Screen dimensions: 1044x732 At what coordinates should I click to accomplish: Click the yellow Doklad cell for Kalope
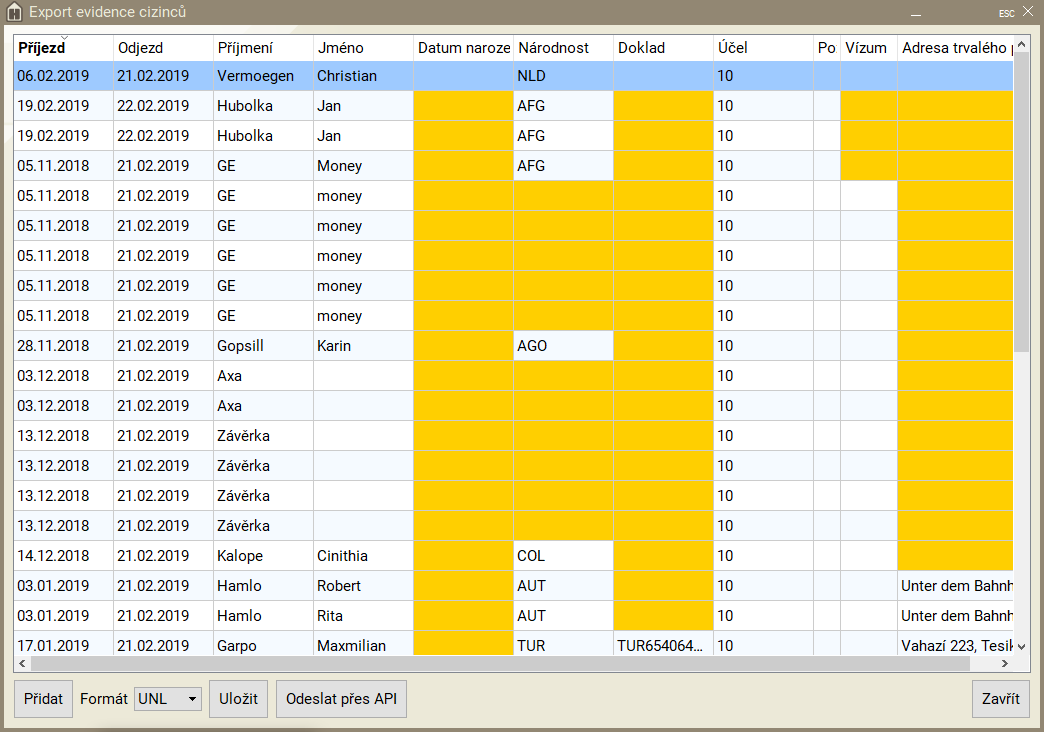(663, 556)
